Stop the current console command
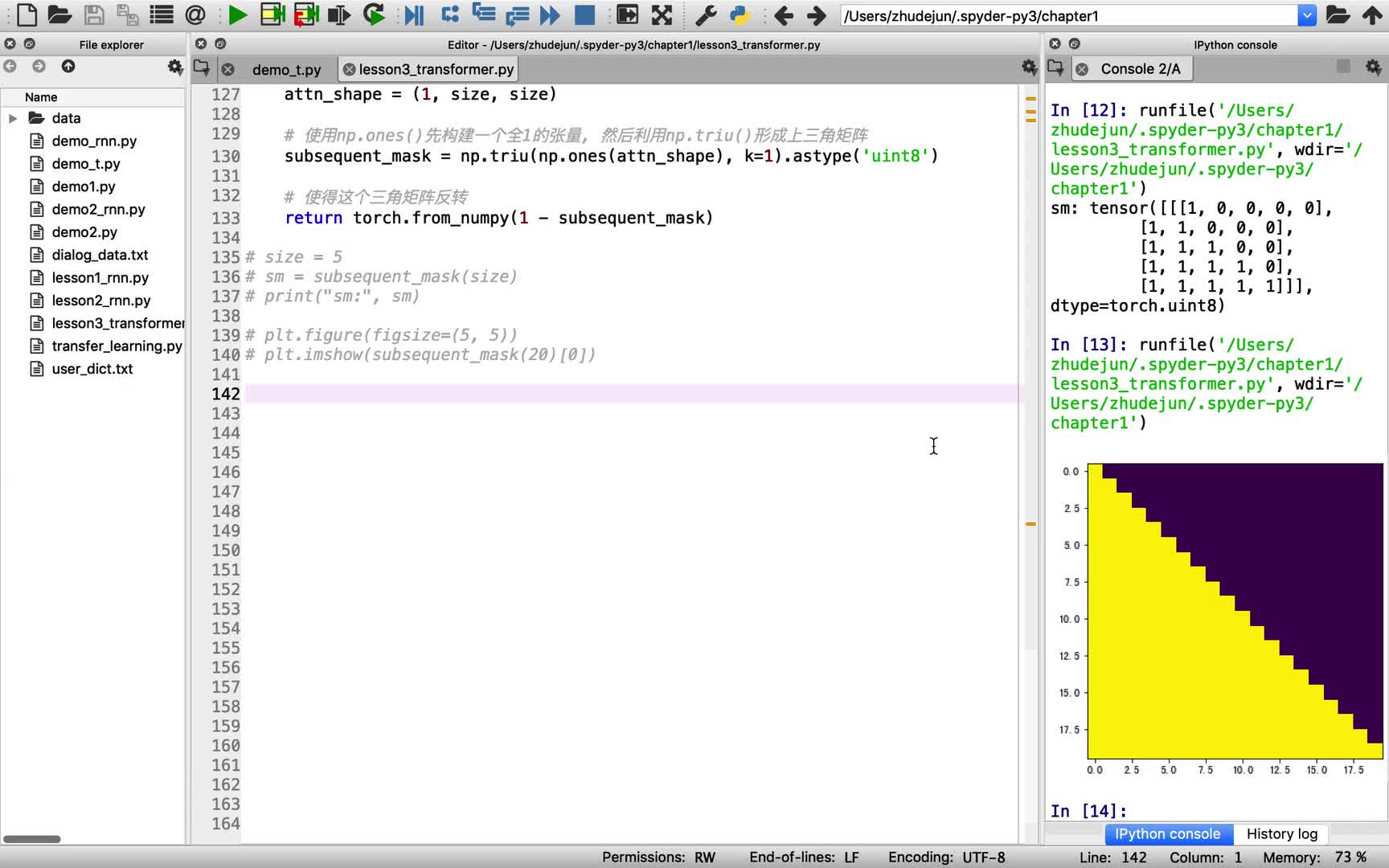 tap(1343, 67)
